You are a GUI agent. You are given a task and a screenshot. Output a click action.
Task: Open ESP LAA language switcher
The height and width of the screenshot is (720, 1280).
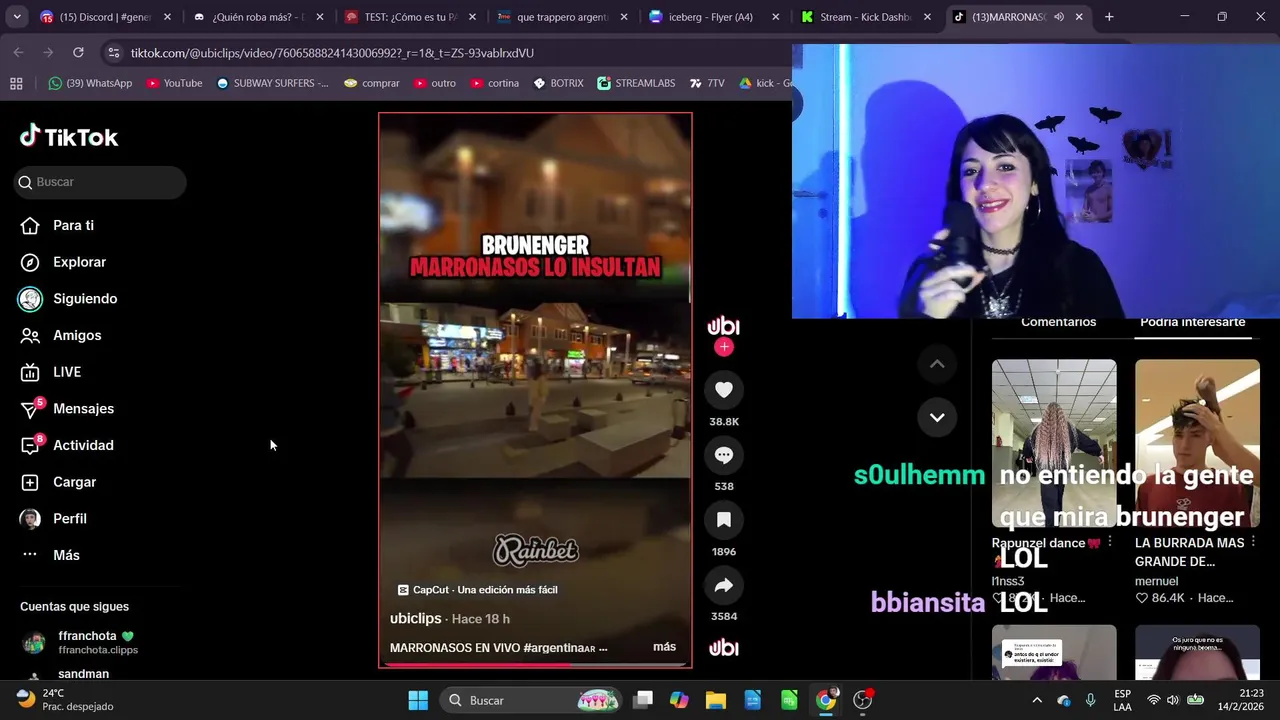1122,700
